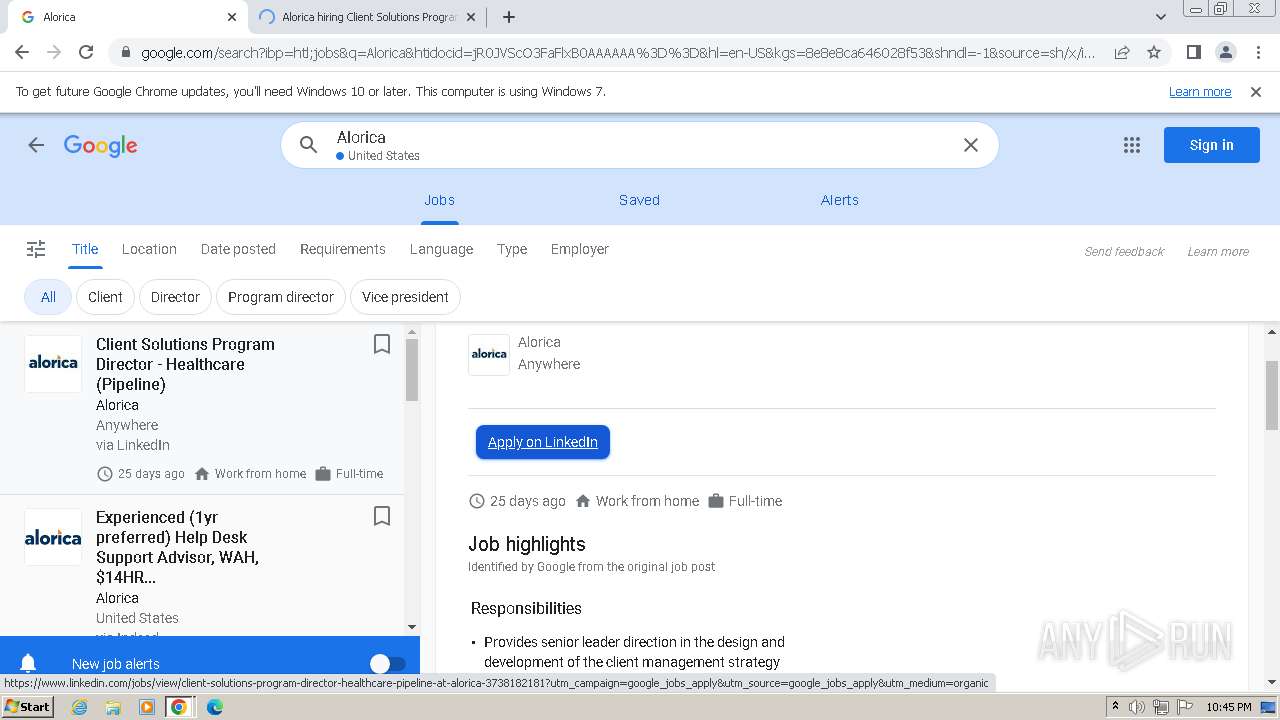
Task: Click the Sign in button
Action: (x=1211, y=145)
